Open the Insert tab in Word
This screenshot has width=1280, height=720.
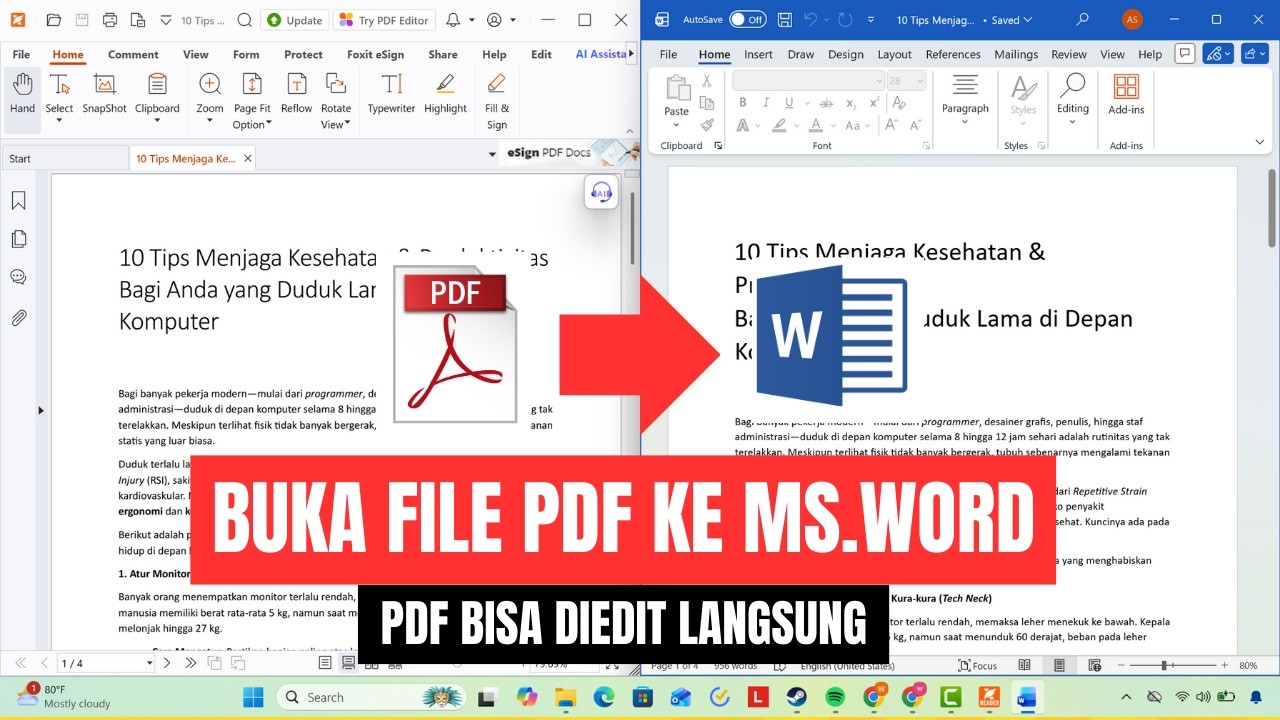(758, 55)
